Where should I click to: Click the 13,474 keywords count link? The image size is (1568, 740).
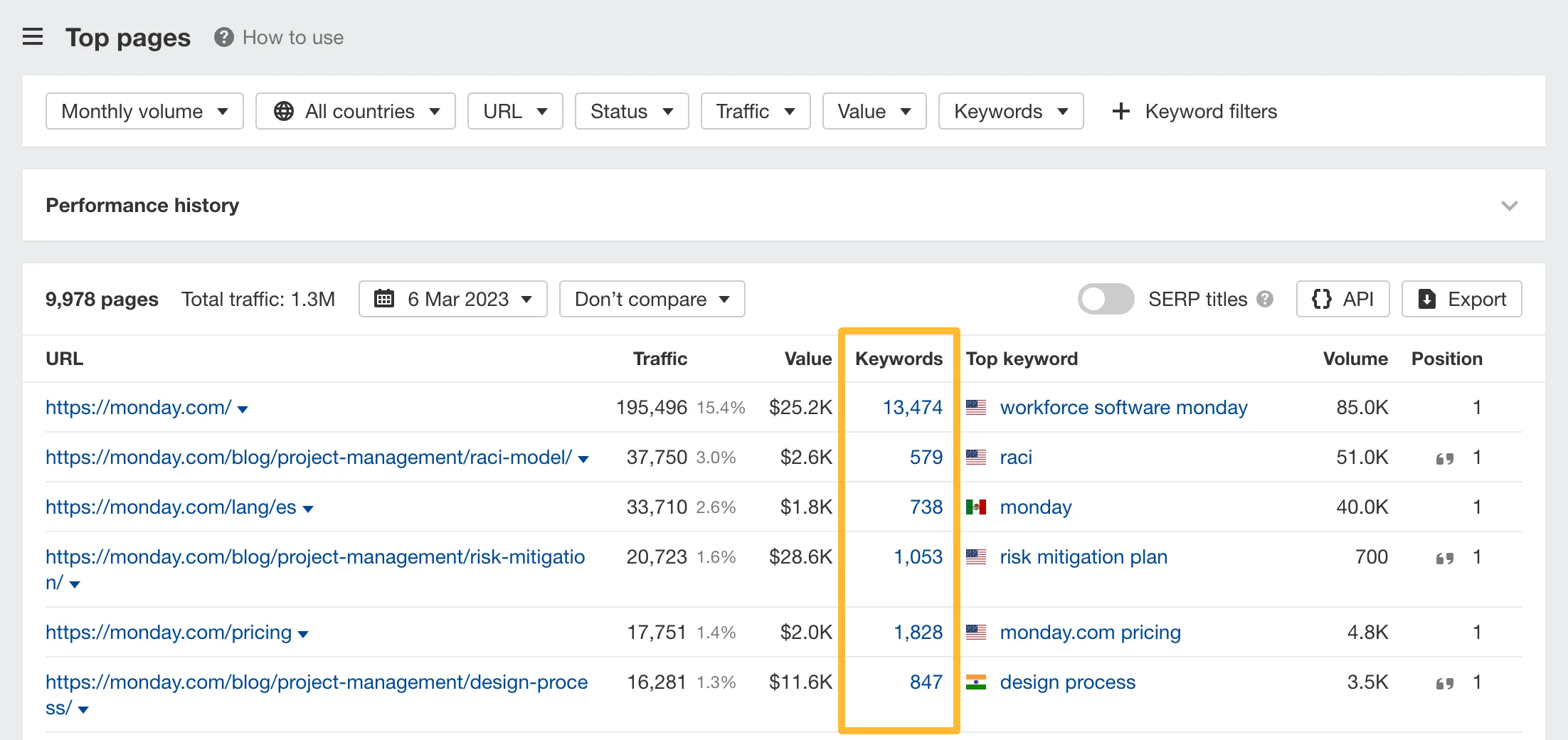(x=913, y=407)
